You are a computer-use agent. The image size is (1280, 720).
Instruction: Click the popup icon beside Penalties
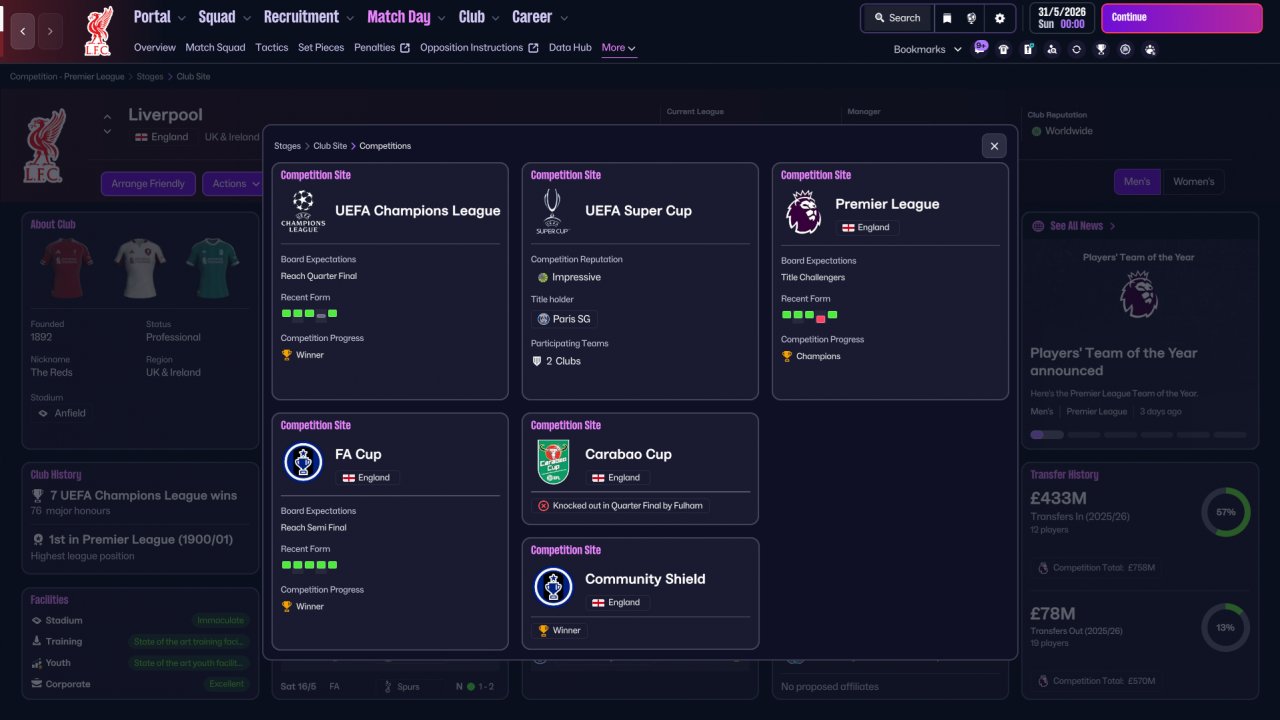(x=405, y=48)
